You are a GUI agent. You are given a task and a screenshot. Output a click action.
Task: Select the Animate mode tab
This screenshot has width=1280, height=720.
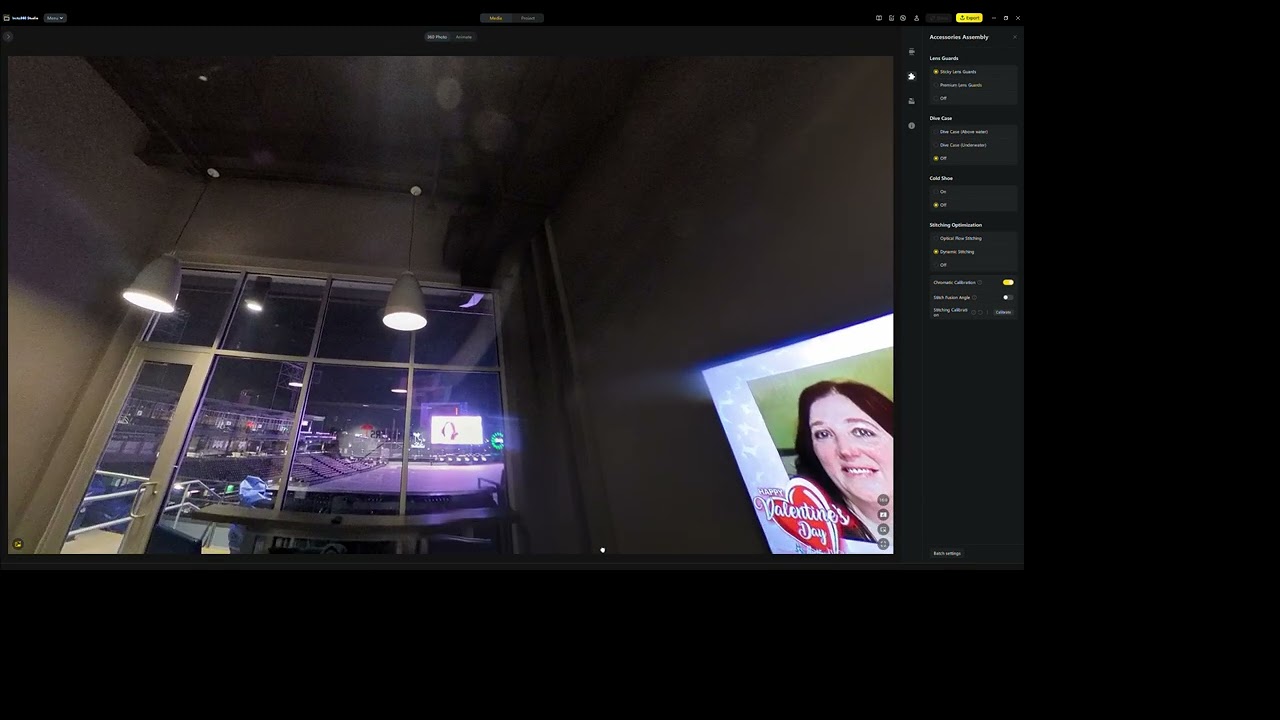464,37
